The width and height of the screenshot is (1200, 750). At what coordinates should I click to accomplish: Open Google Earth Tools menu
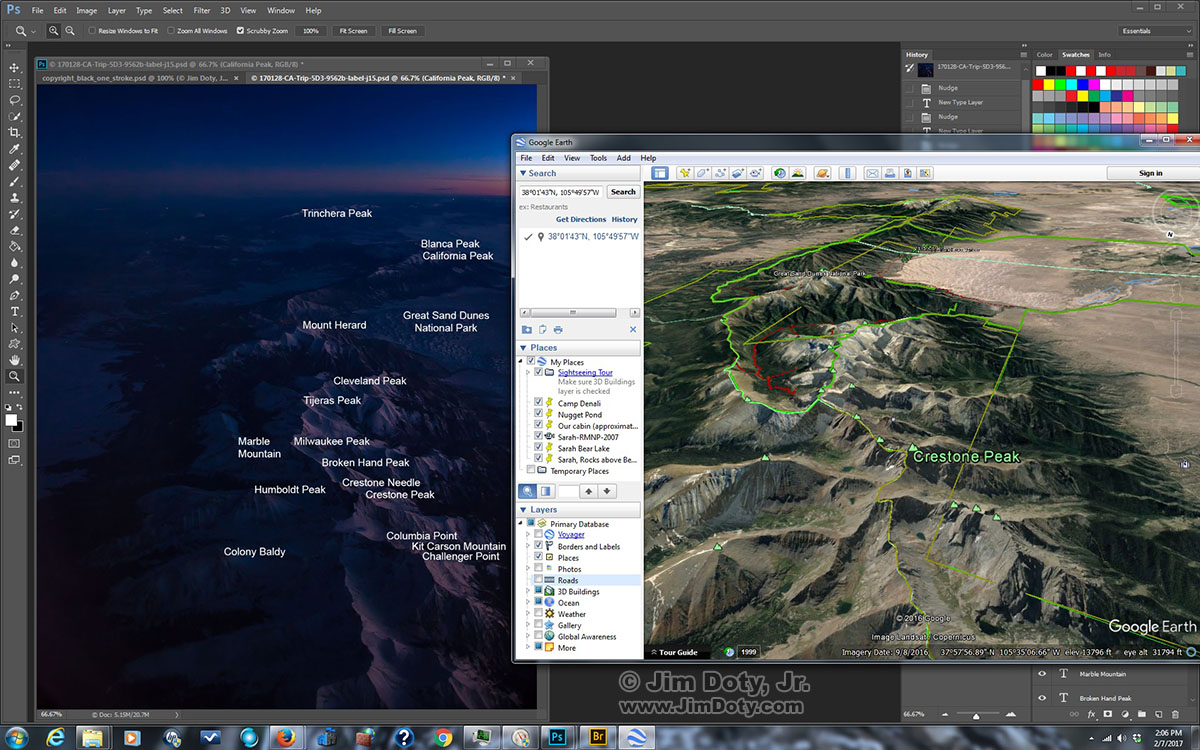pyautogui.click(x=598, y=158)
